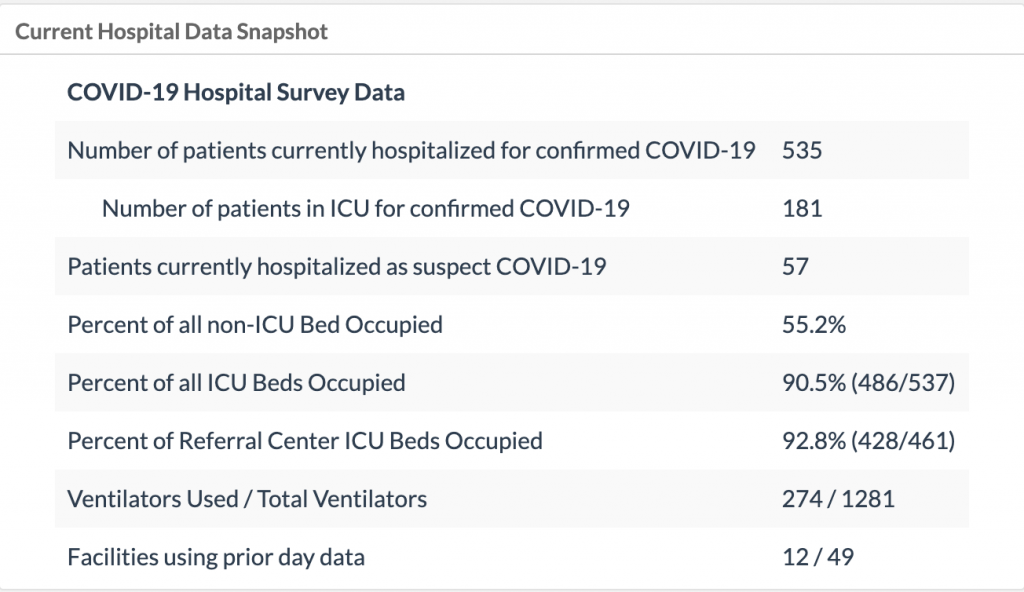Click the 55.2% non-ICU occupancy value
1024x592 pixels.
[810, 325]
